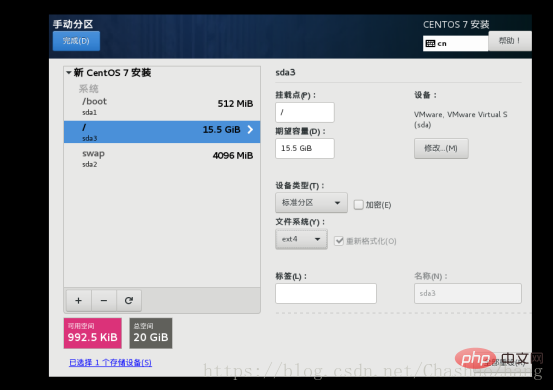Image resolution: width=554 pixels, height=391 pixels.
Task: Open the ext4 file system dropdown
Action: [x=301, y=239]
